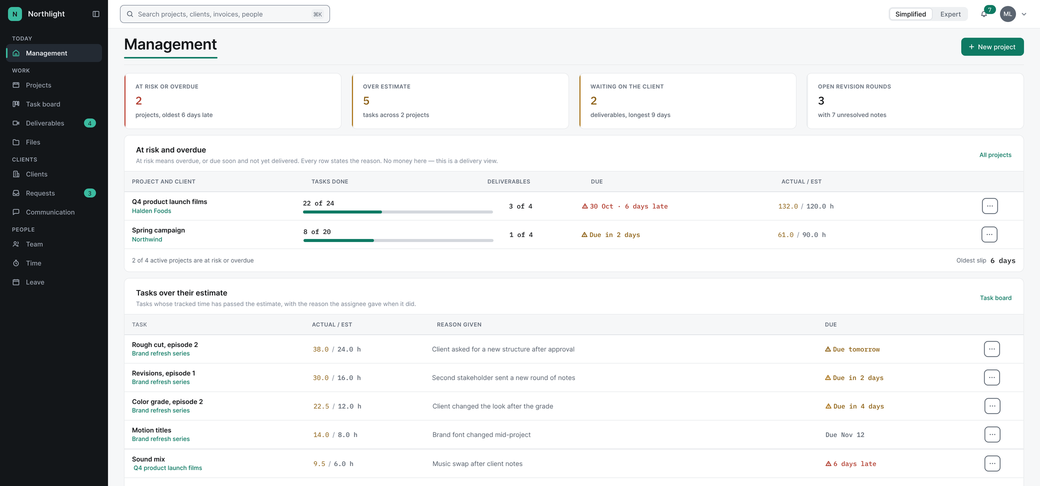Viewport: 1040px width, 486px height.
Task: Click the Deliverables badge 4
Action: 90,123
